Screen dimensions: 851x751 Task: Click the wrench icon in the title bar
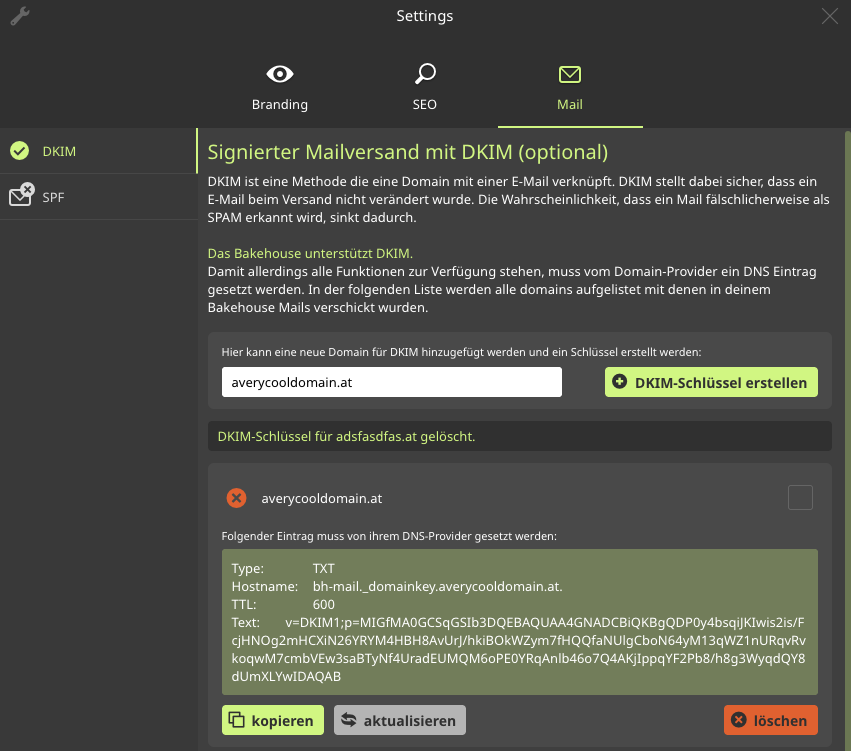point(19,16)
